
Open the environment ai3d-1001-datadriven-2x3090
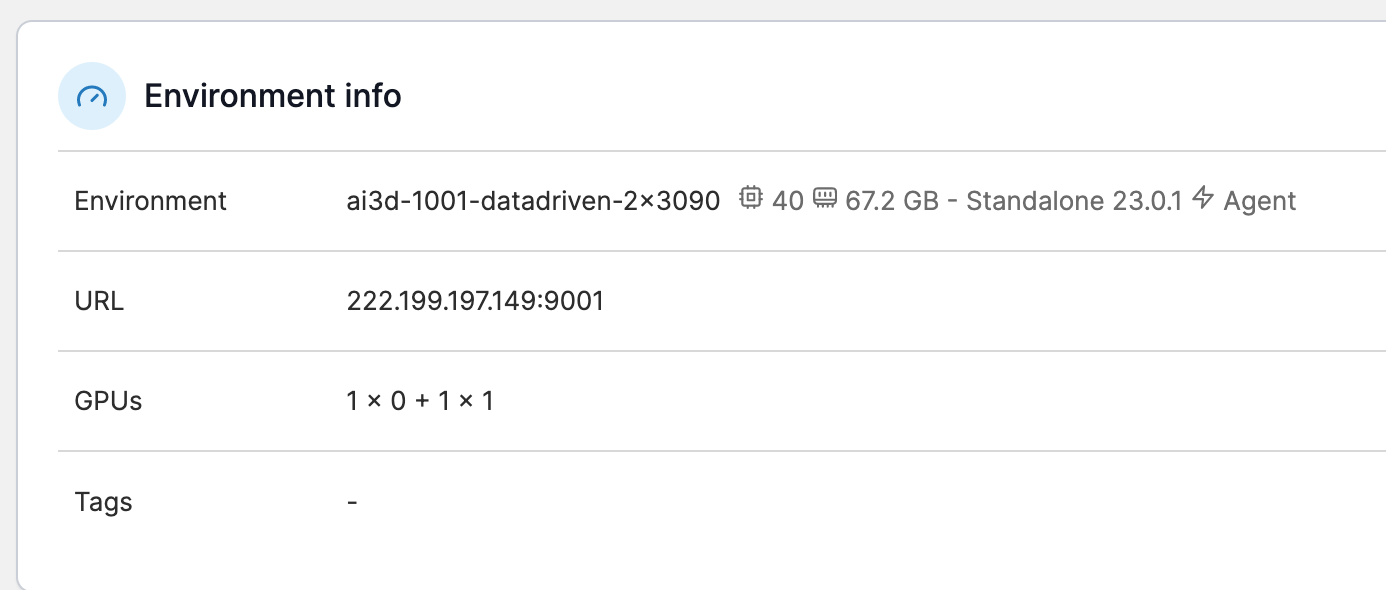point(531,200)
